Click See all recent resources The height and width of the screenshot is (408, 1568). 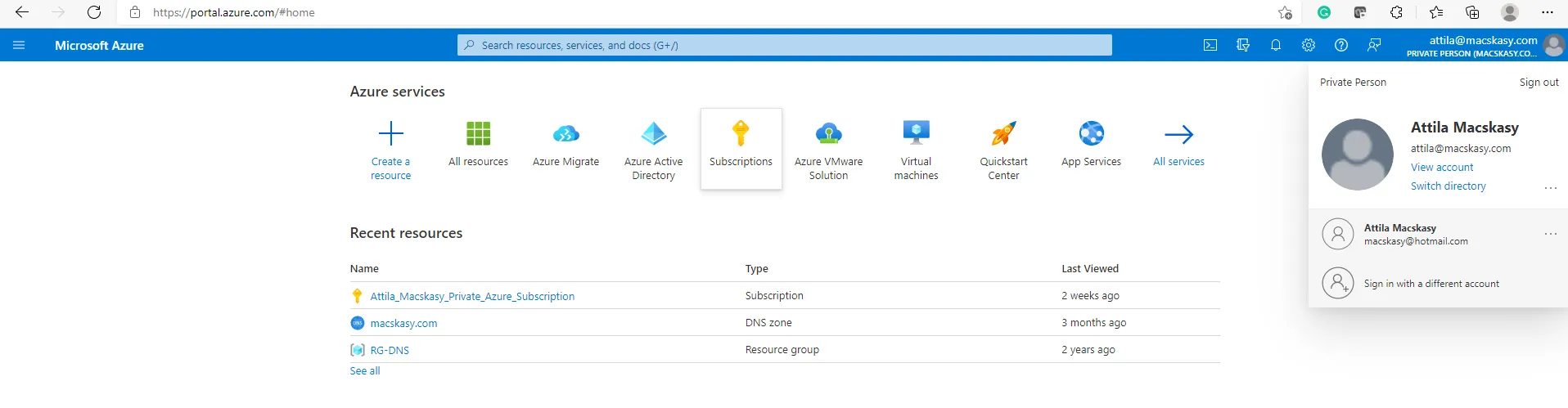(x=365, y=371)
